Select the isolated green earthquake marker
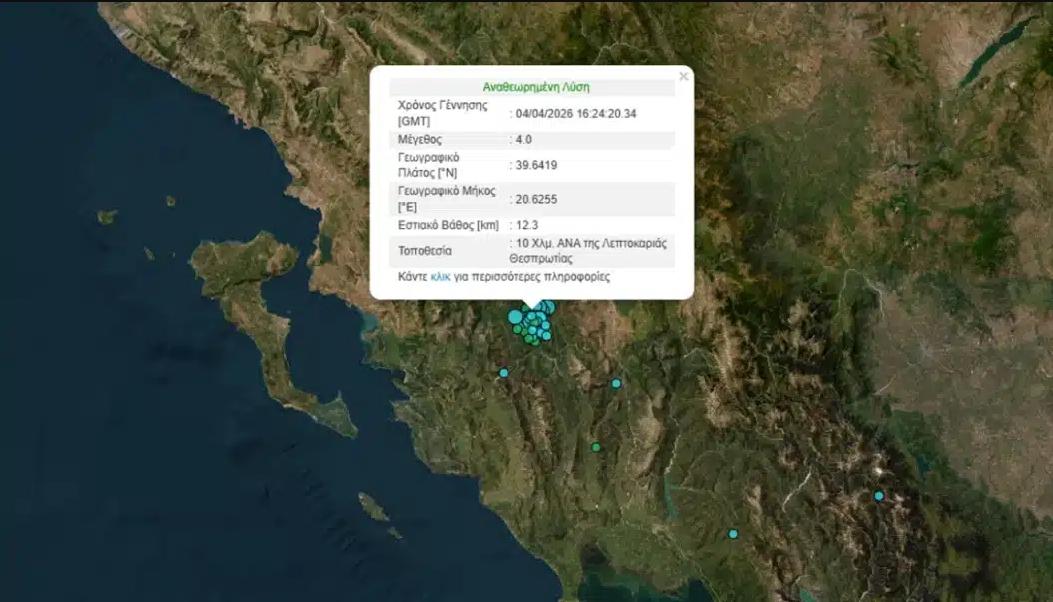 click(596, 447)
